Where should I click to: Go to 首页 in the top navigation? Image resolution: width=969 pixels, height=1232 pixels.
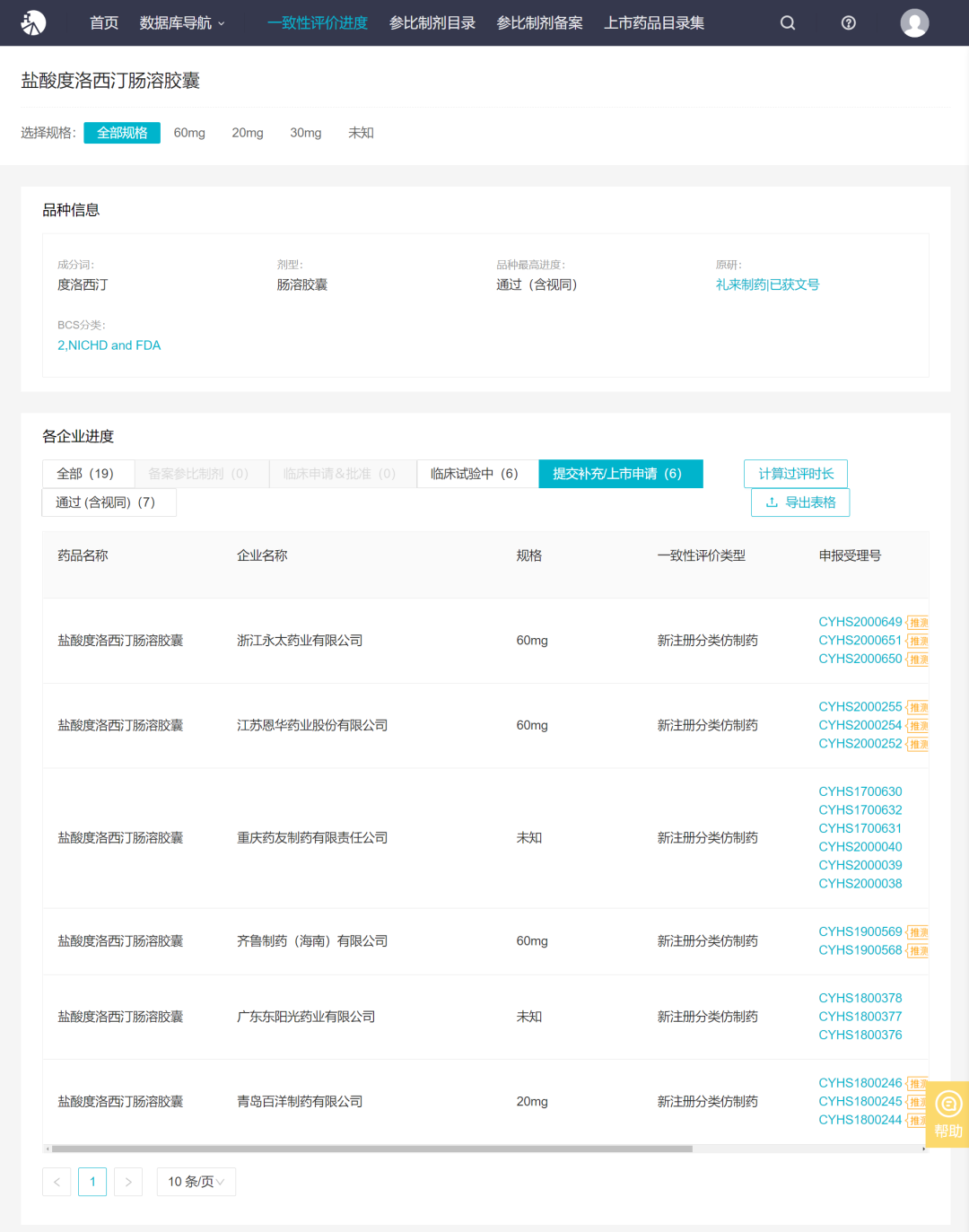[x=104, y=22]
